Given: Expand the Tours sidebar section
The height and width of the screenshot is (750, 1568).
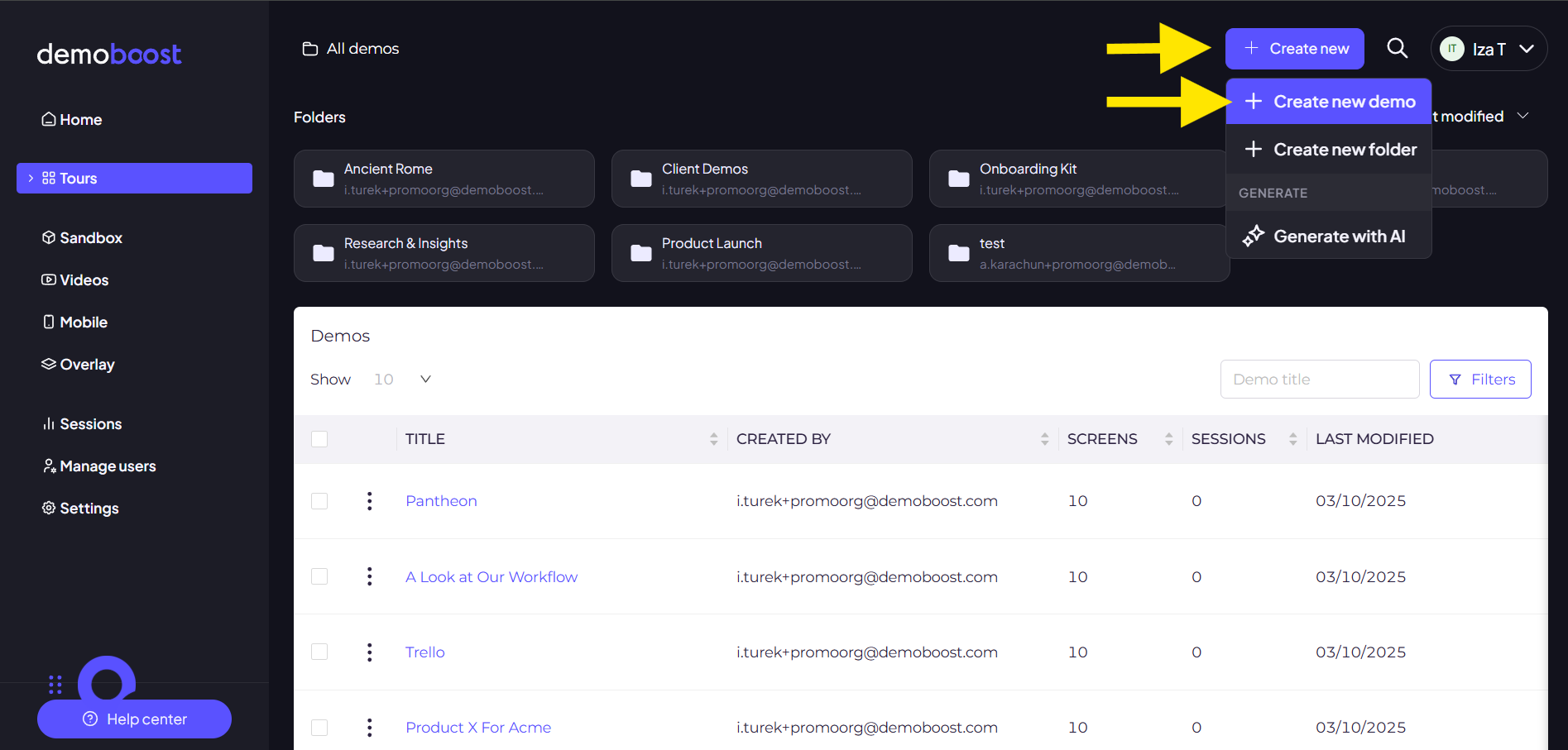Looking at the screenshot, I should tap(31, 179).
